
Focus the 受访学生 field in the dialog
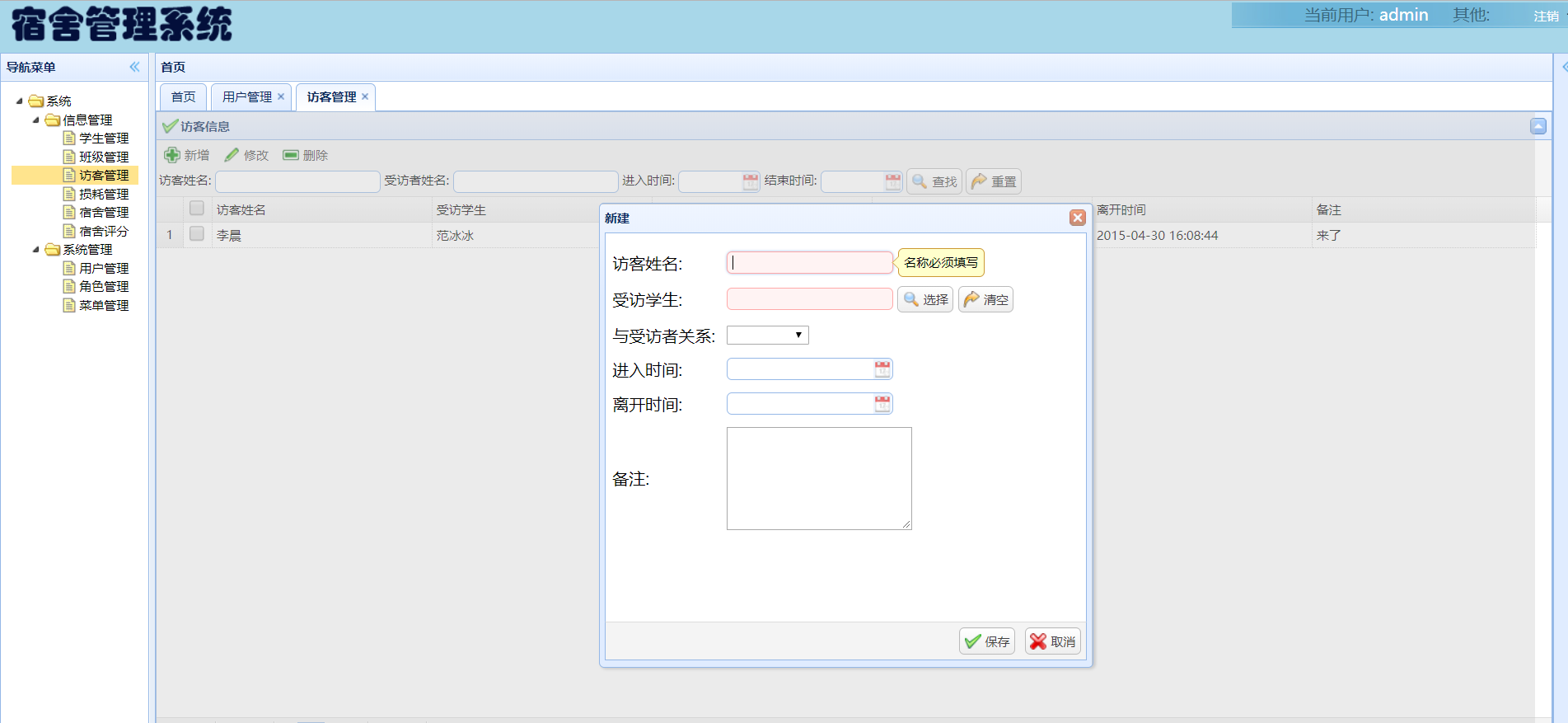point(810,299)
